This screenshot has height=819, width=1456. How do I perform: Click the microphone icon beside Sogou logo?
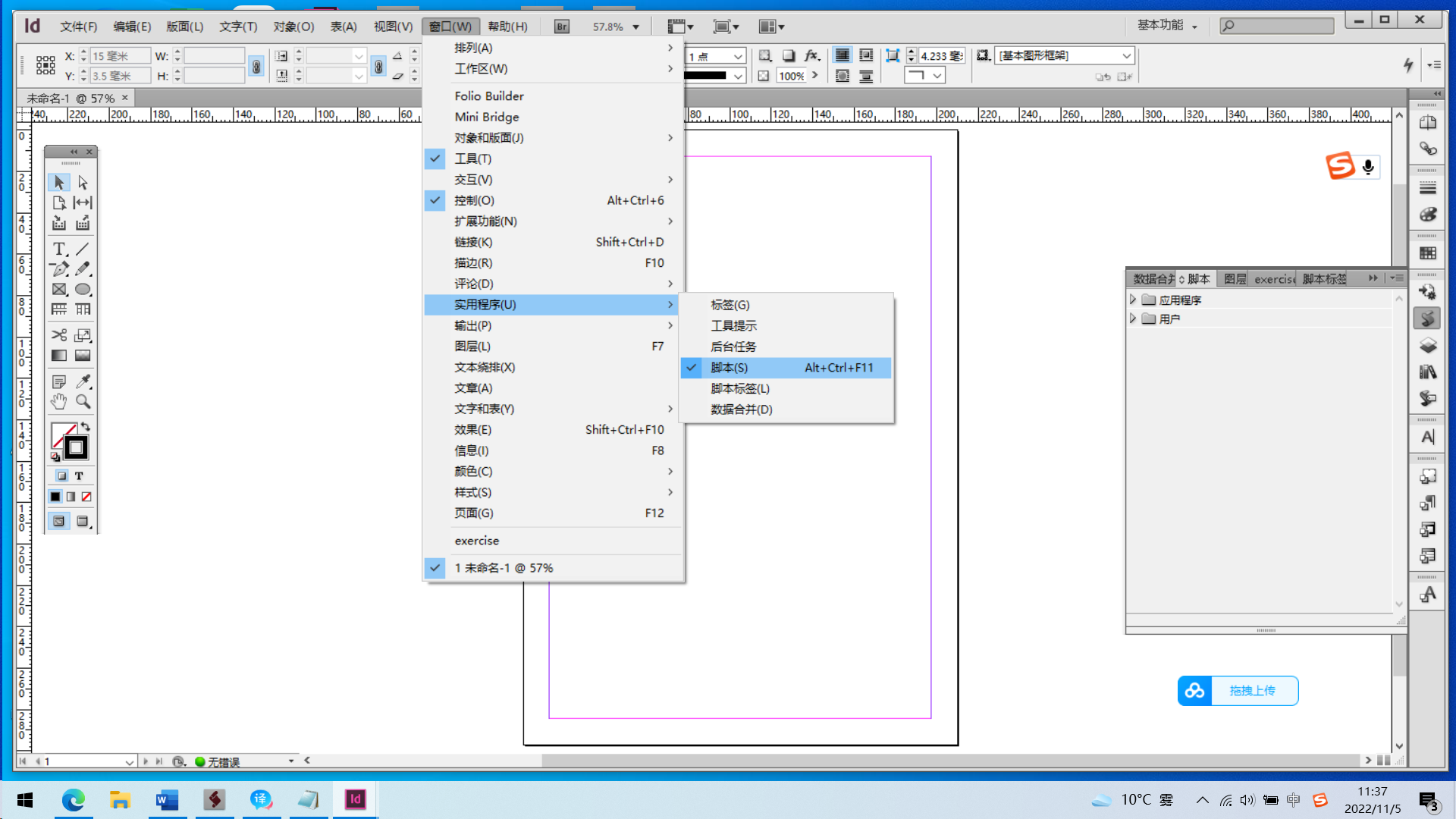(1368, 167)
